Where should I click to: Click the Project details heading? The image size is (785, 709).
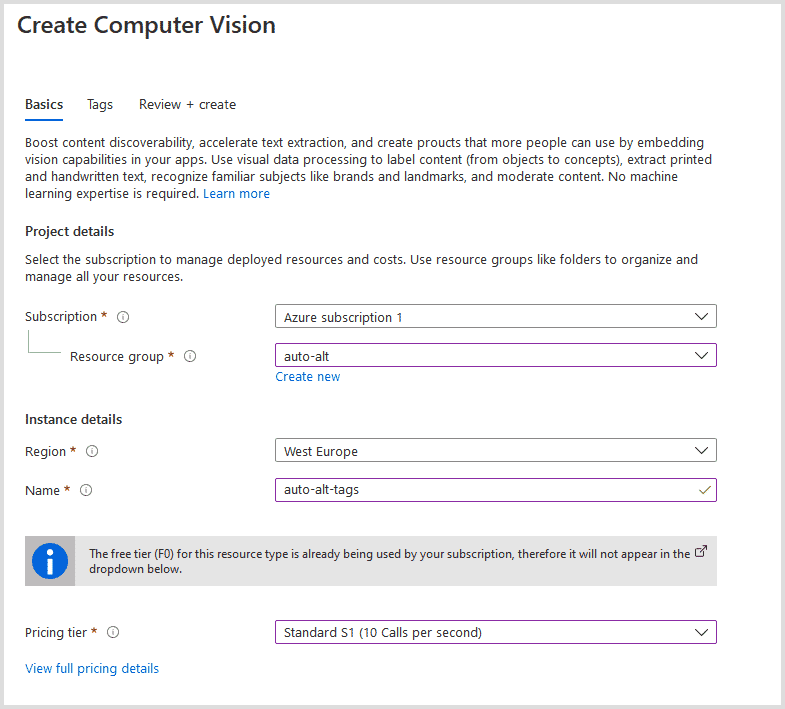[70, 232]
